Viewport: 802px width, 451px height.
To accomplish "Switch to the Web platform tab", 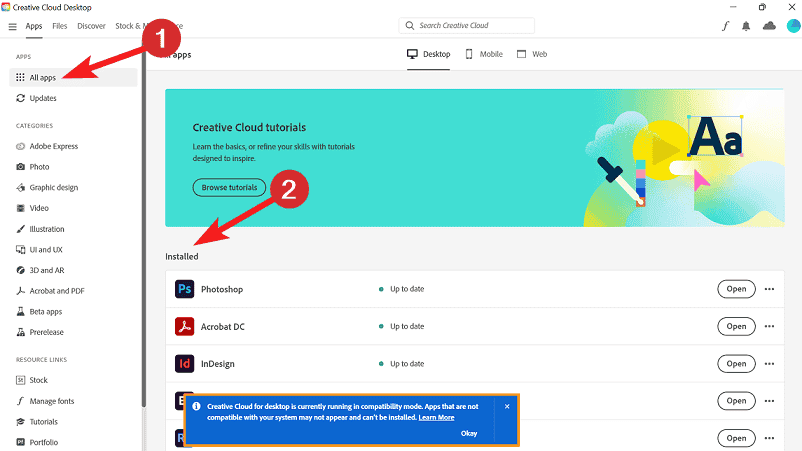I will [x=532, y=54].
